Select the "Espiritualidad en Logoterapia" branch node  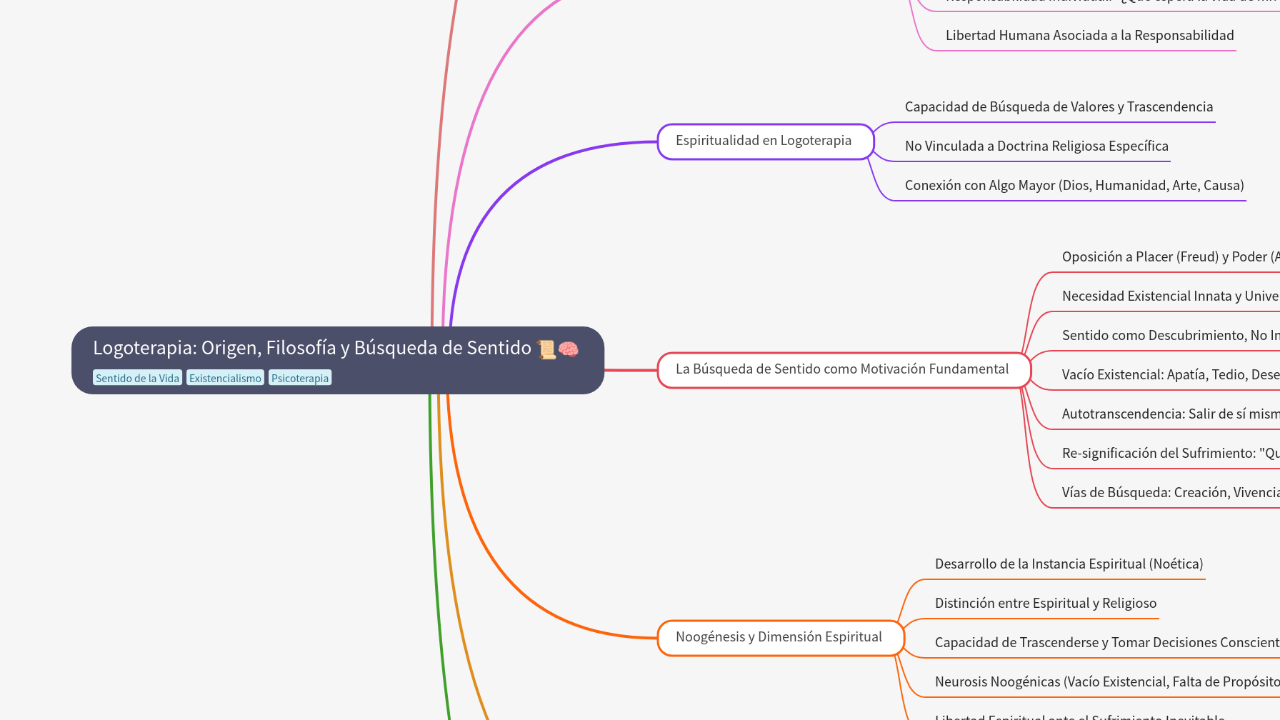(x=764, y=141)
